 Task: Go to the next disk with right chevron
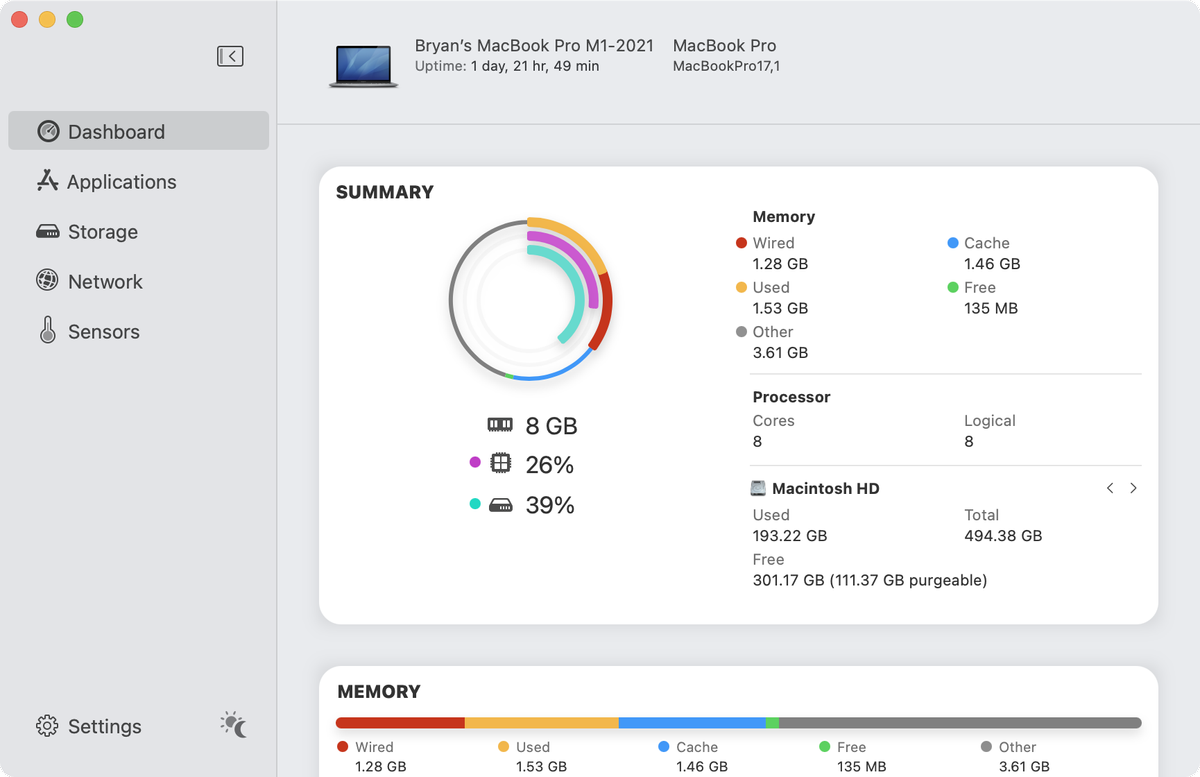coord(1133,488)
